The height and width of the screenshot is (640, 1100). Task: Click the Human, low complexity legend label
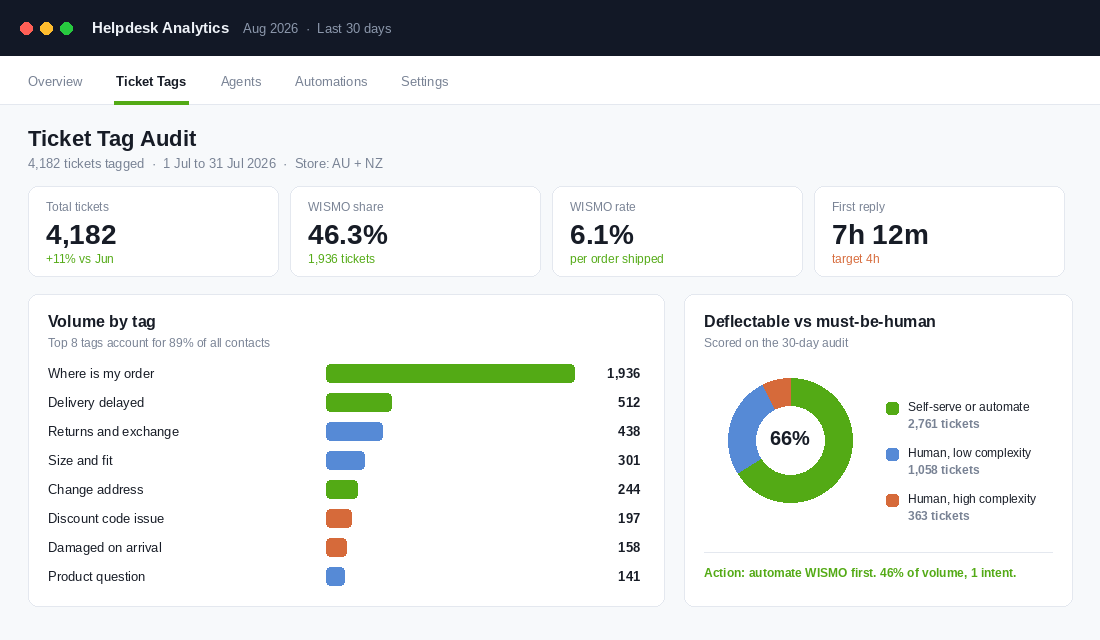point(970,453)
